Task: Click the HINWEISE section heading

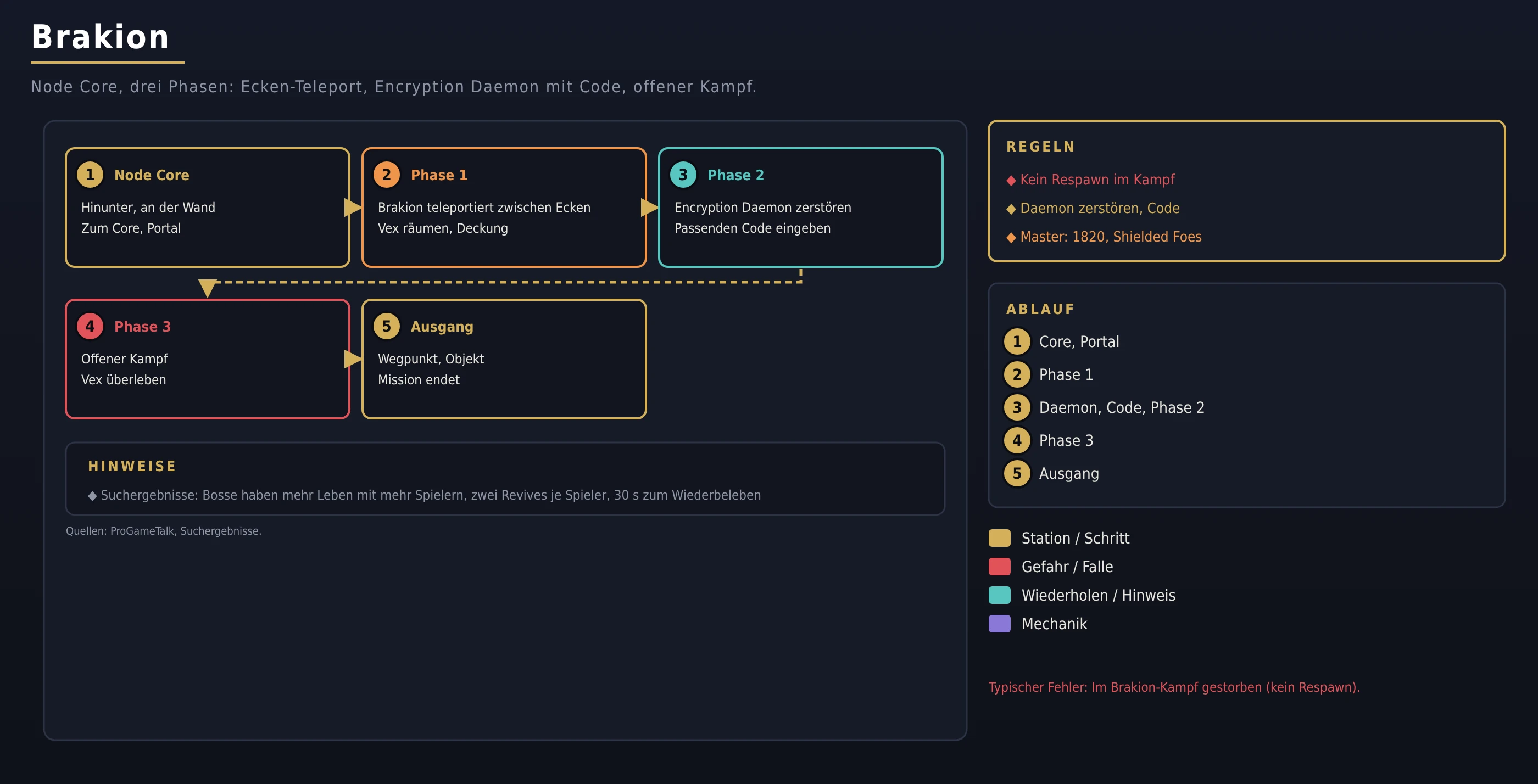Action: pos(132,466)
